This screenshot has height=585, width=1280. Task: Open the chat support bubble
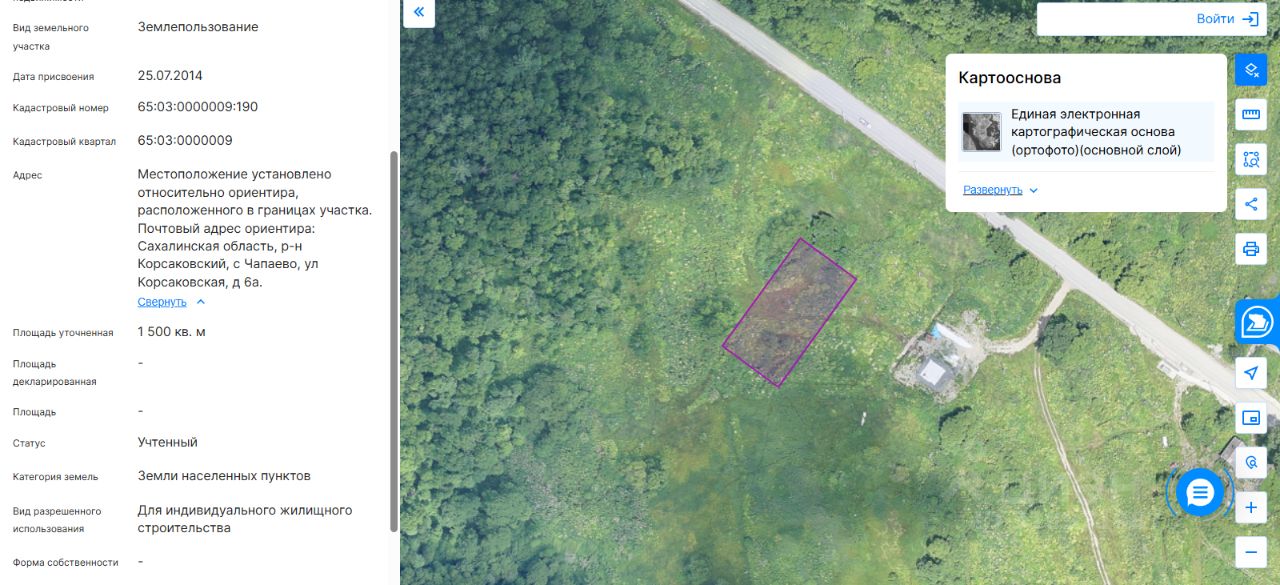click(1200, 492)
